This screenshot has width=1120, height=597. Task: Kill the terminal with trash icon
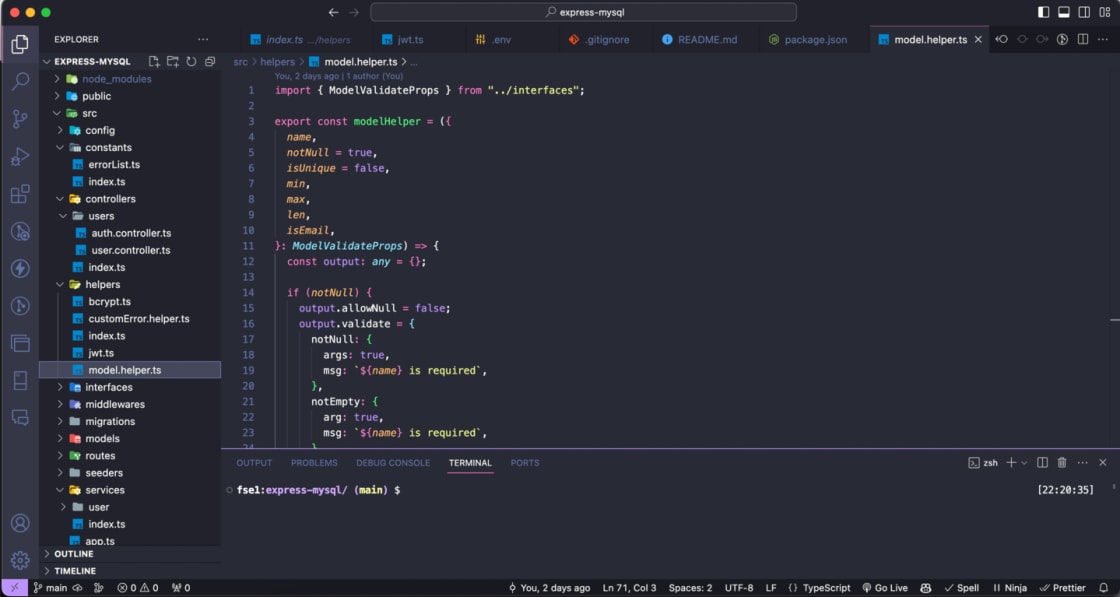coord(1062,463)
